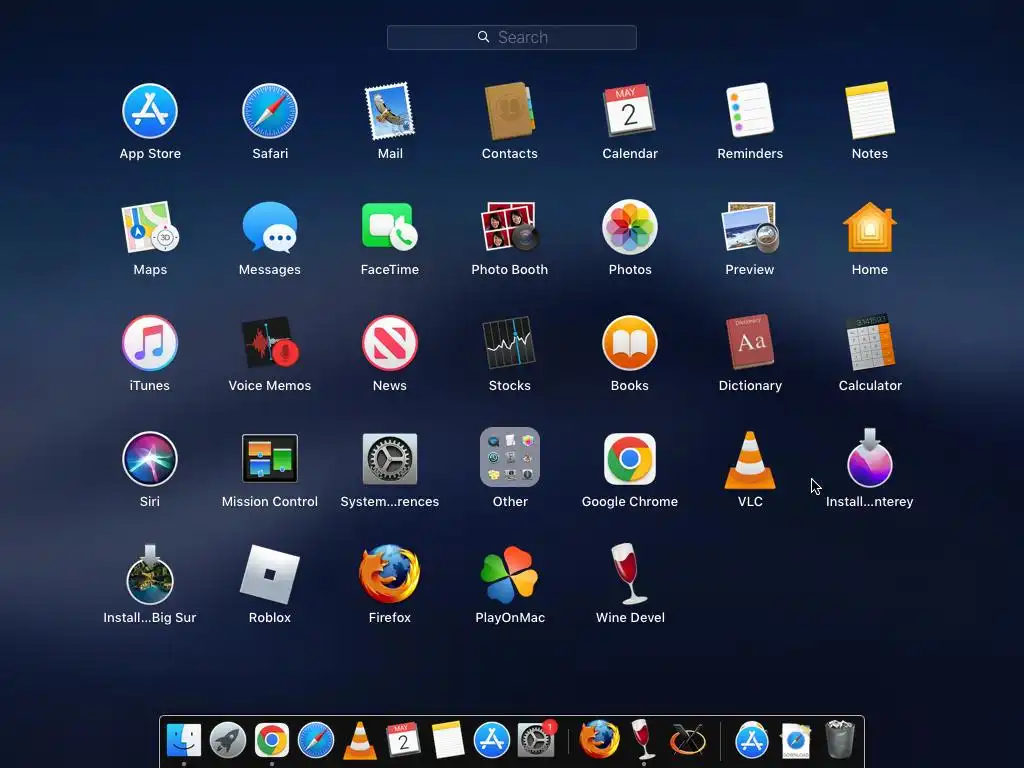Launch iTunes
1024x768 pixels.
(x=150, y=343)
